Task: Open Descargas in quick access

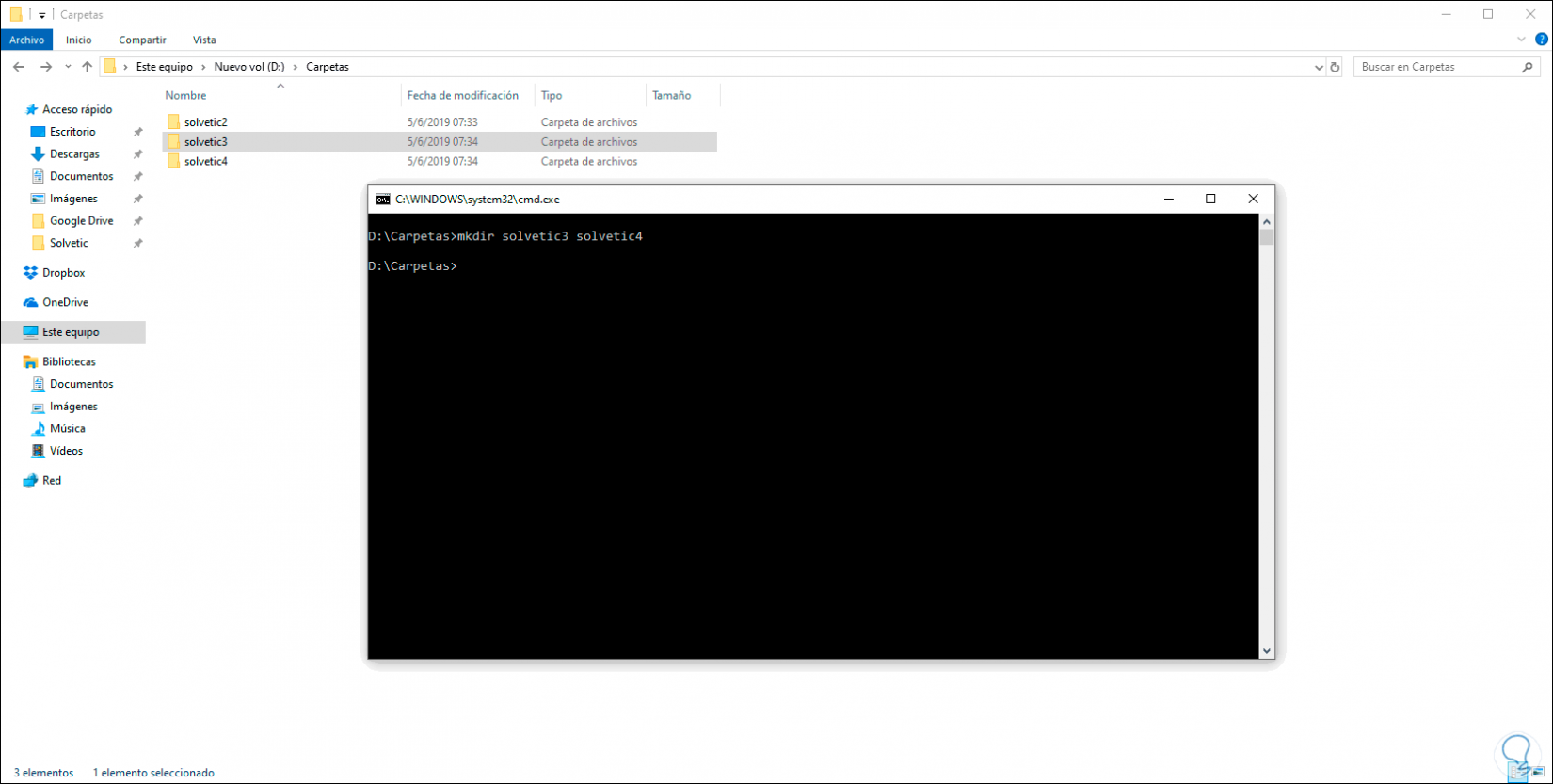Action: (x=74, y=154)
